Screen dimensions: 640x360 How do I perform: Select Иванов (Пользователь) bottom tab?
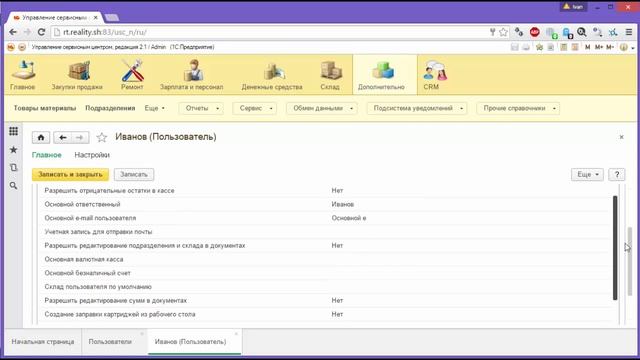(191, 342)
